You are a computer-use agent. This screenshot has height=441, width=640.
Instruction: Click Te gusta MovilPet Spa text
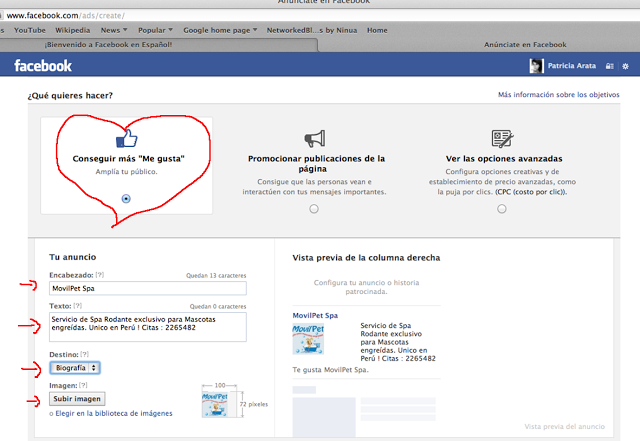[330, 370]
